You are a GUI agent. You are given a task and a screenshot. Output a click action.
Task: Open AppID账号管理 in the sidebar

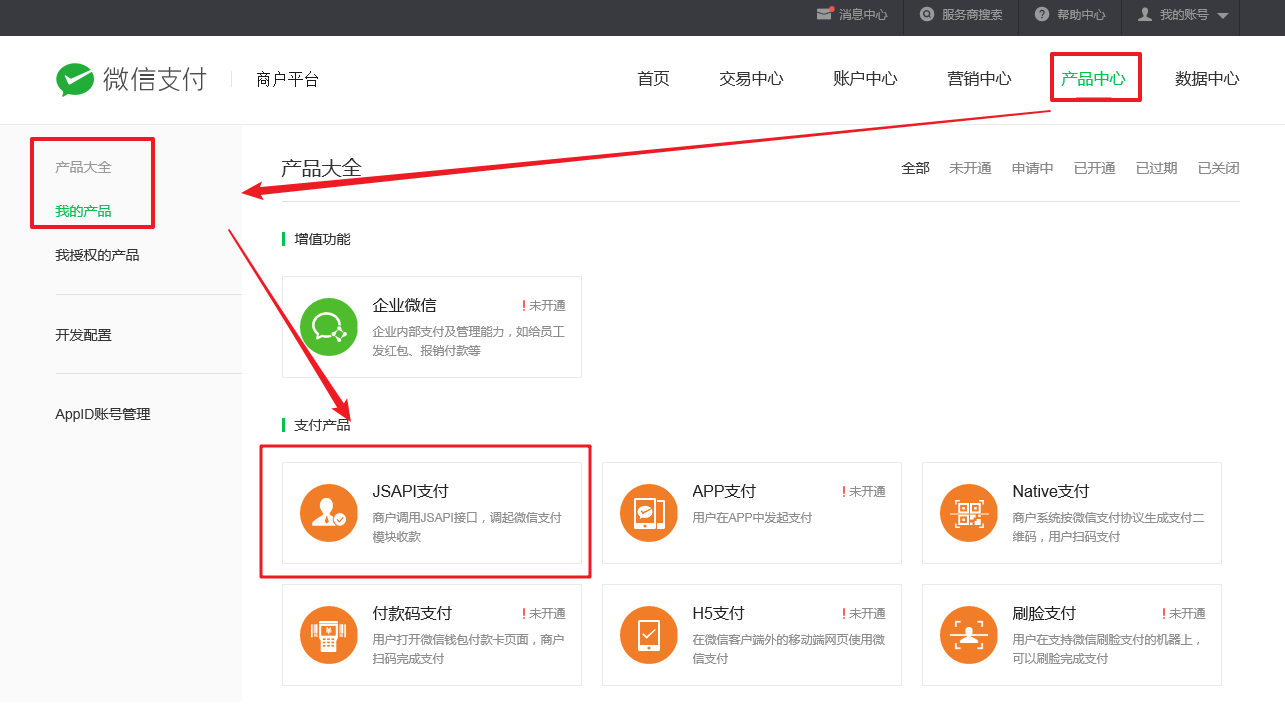point(103,414)
